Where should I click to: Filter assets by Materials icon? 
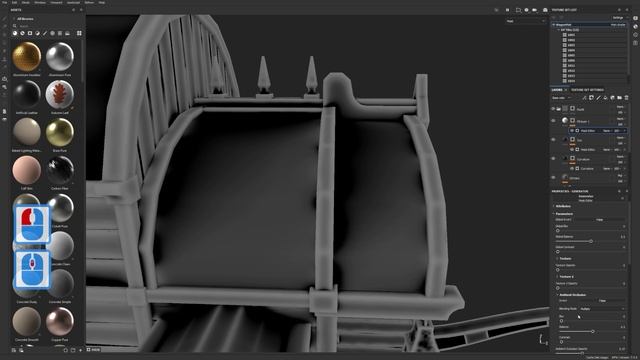pos(15,33)
